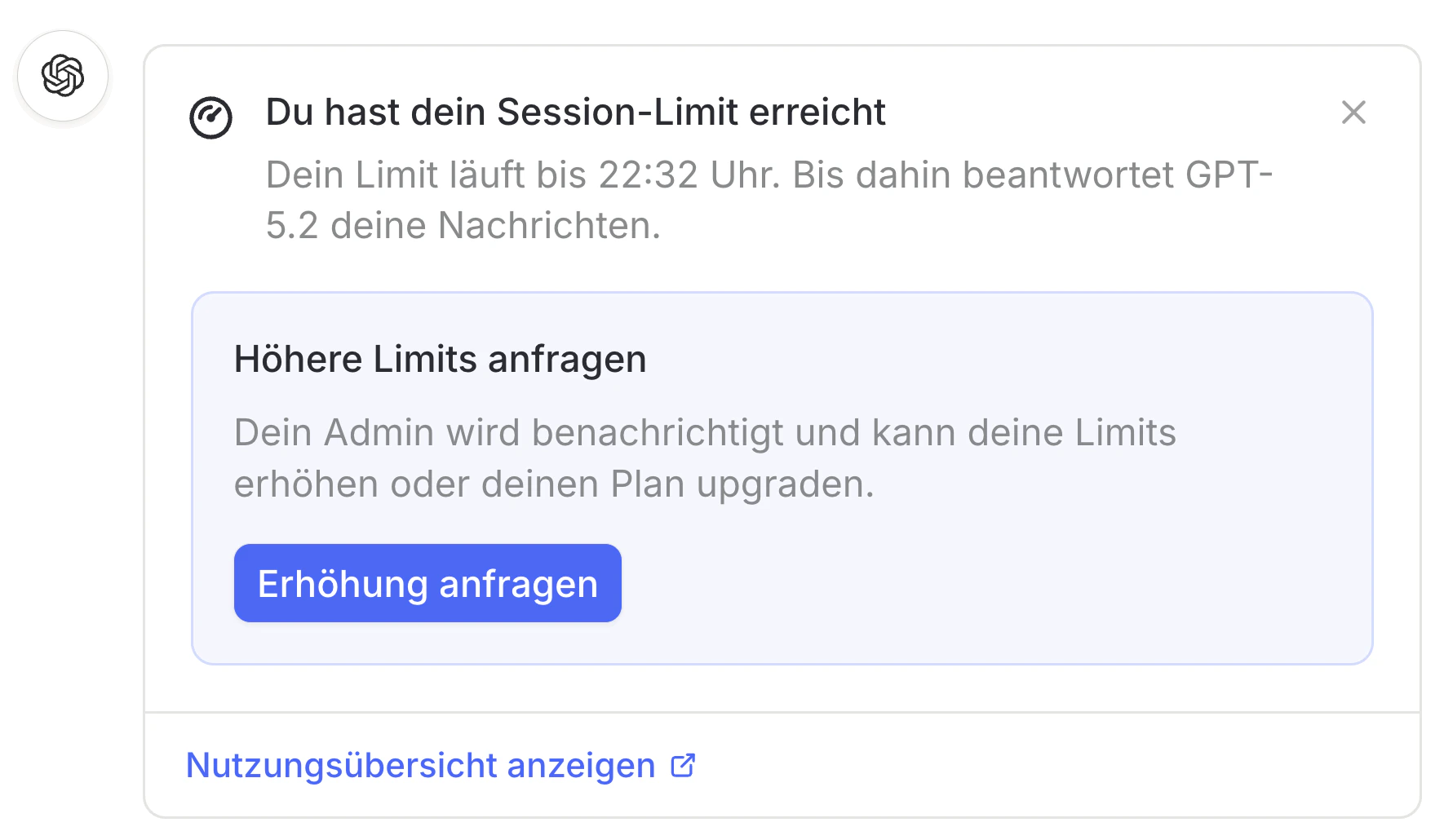Click the external-link icon next to Nutzungsübersicht
Image resolution: width=1444 pixels, height=840 pixels.
click(x=682, y=765)
